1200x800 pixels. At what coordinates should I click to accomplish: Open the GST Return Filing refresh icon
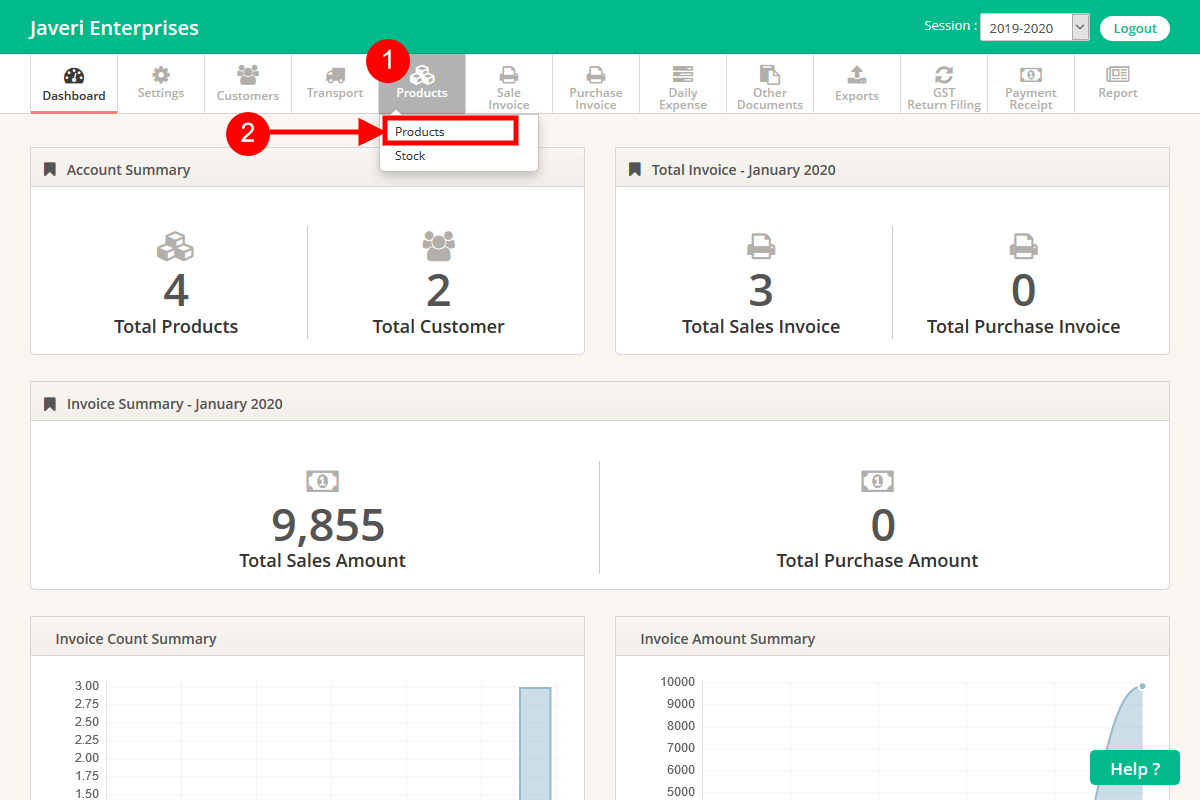click(944, 75)
